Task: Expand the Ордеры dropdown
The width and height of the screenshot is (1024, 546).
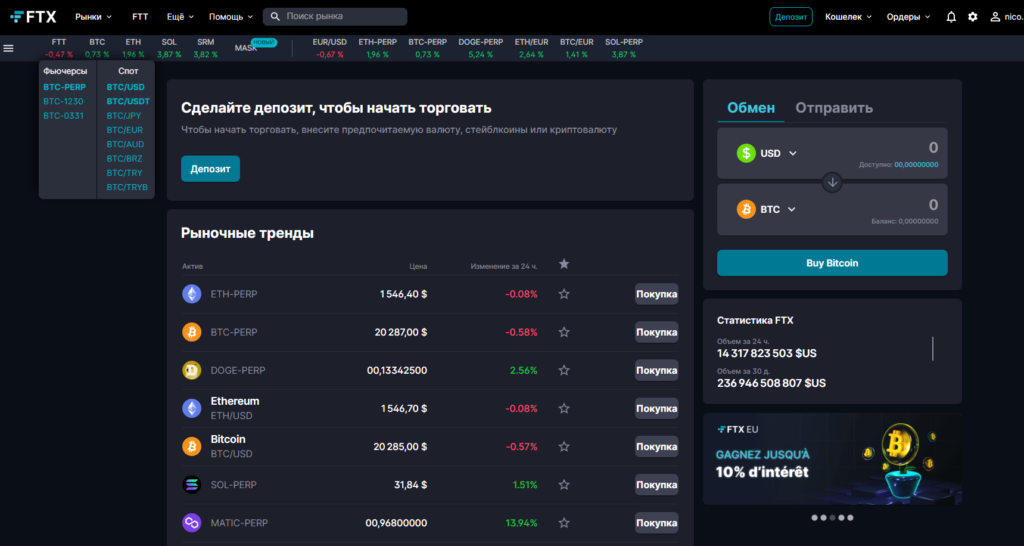Action: coord(908,17)
